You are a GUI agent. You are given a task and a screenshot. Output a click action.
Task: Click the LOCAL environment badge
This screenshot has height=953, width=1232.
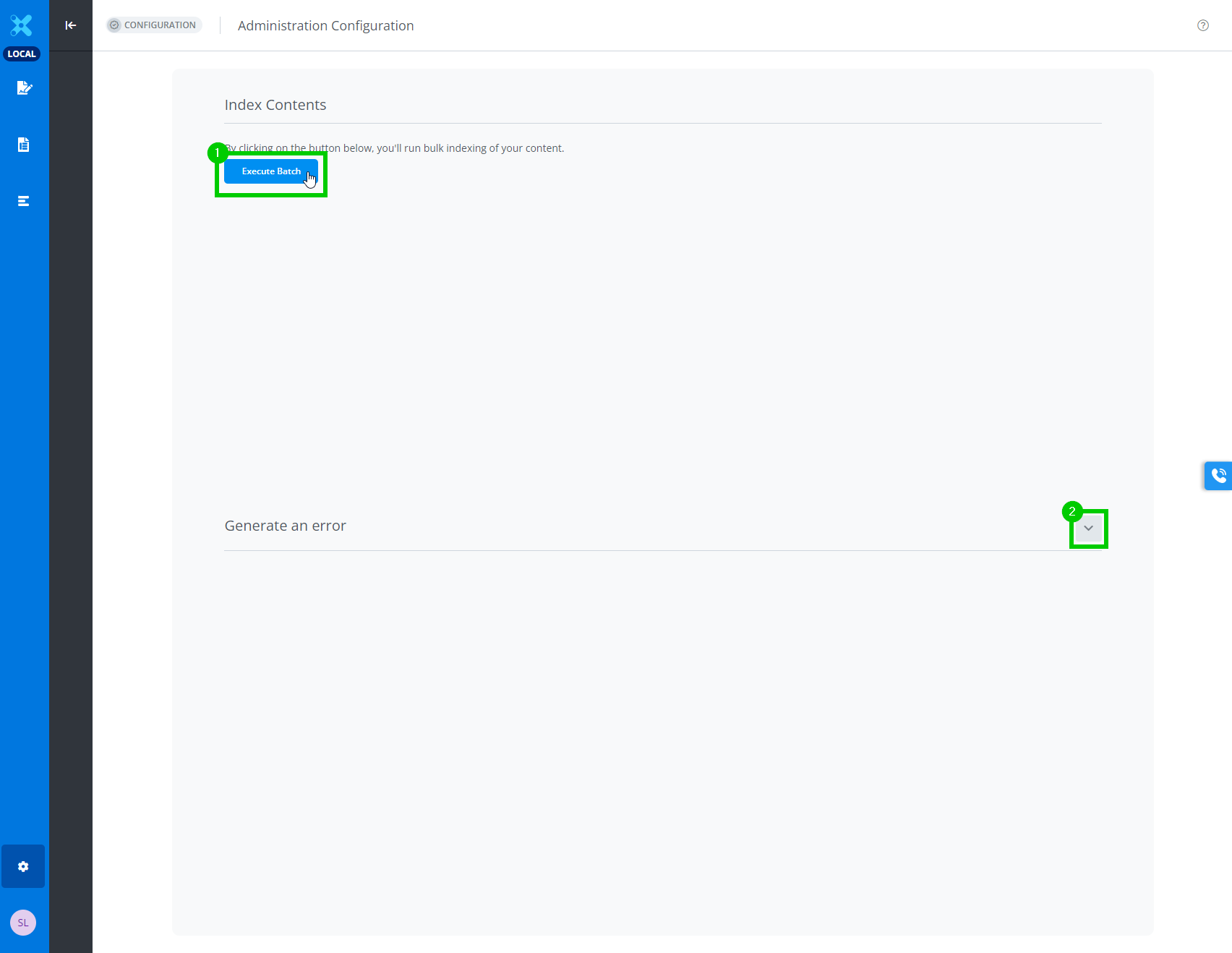tap(22, 54)
